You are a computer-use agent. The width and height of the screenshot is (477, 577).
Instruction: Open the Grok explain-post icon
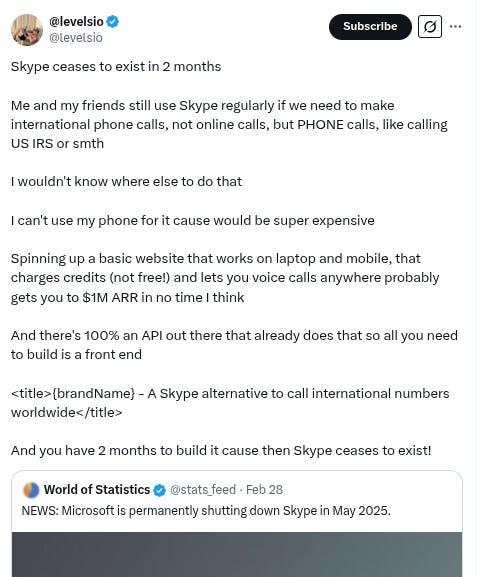coord(430,26)
